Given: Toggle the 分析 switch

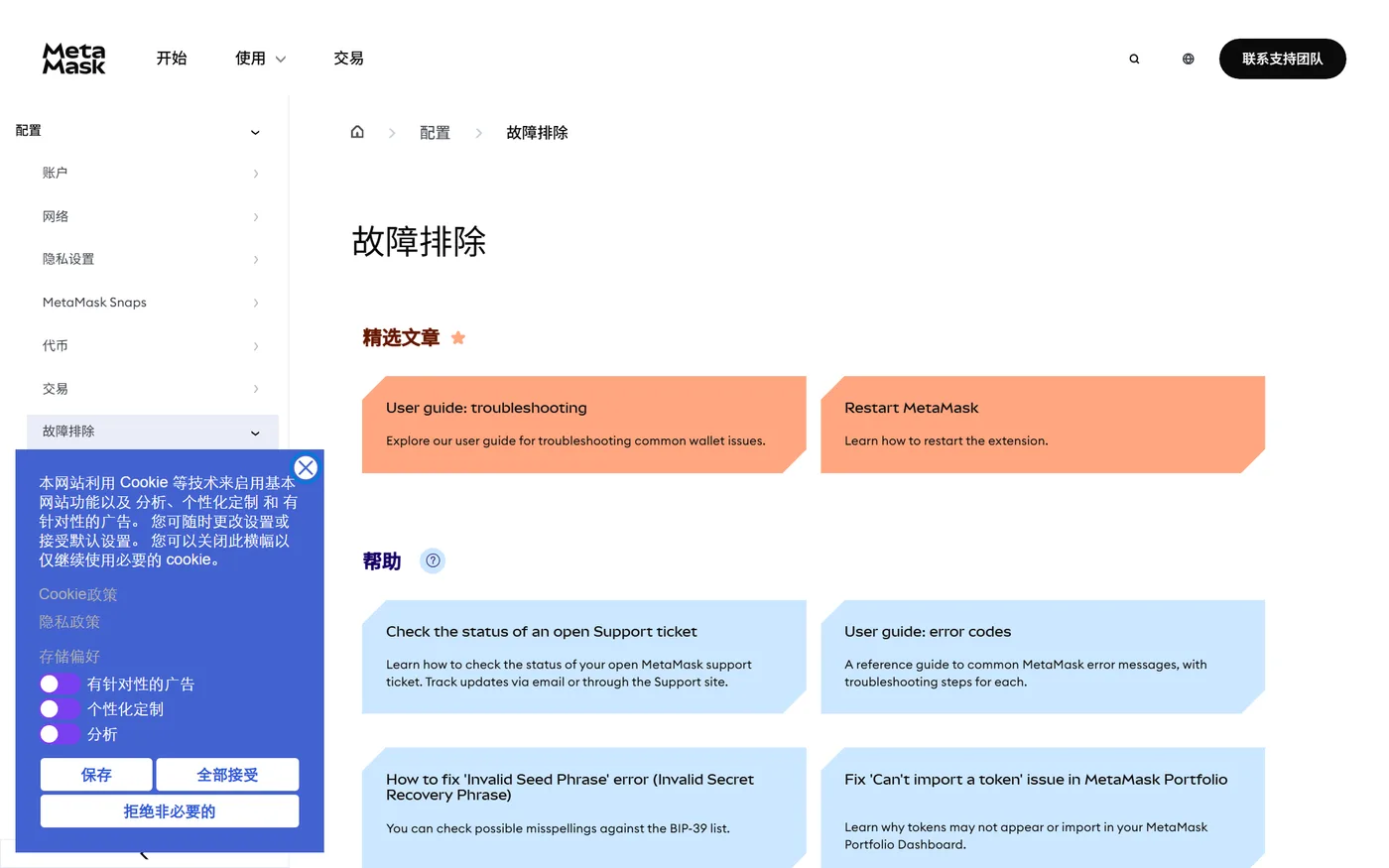Looking at the screenshot, I should click(x=60, y=734).
